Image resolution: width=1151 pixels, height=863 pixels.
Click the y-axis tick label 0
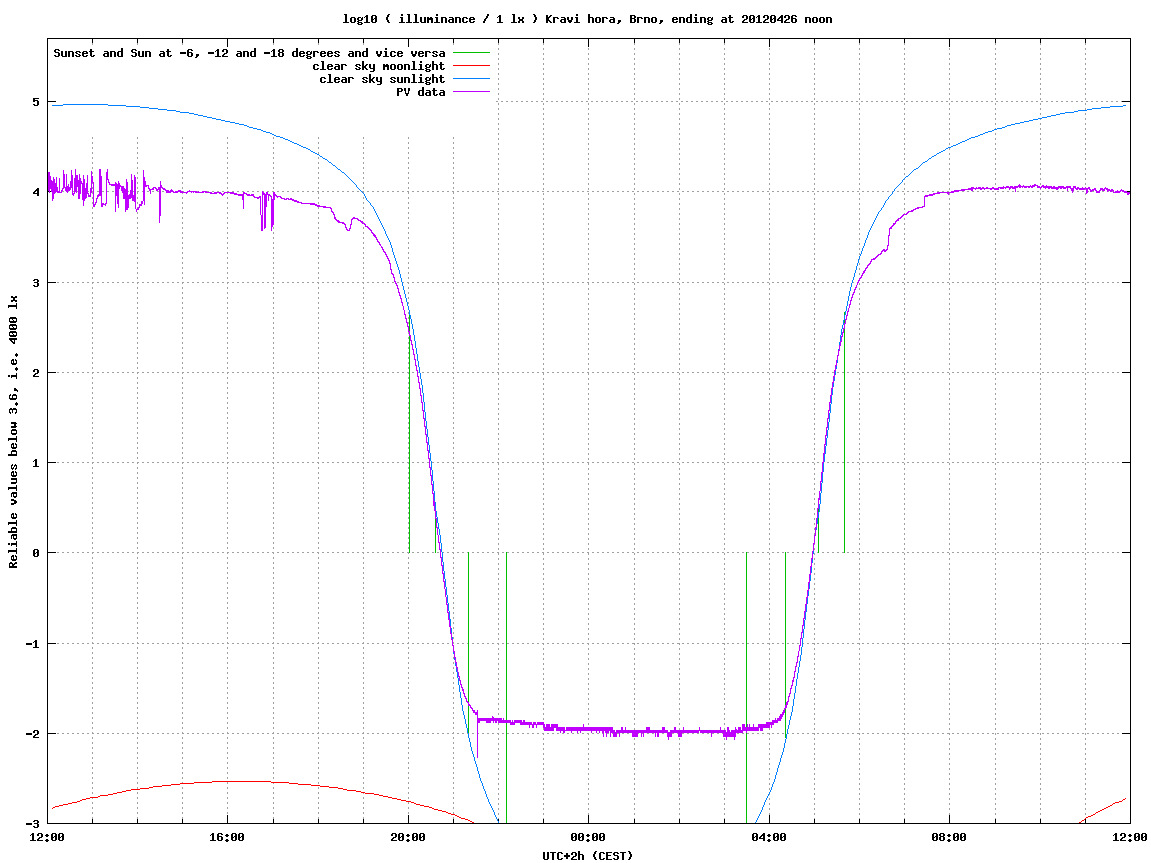(x=36, y=553)
